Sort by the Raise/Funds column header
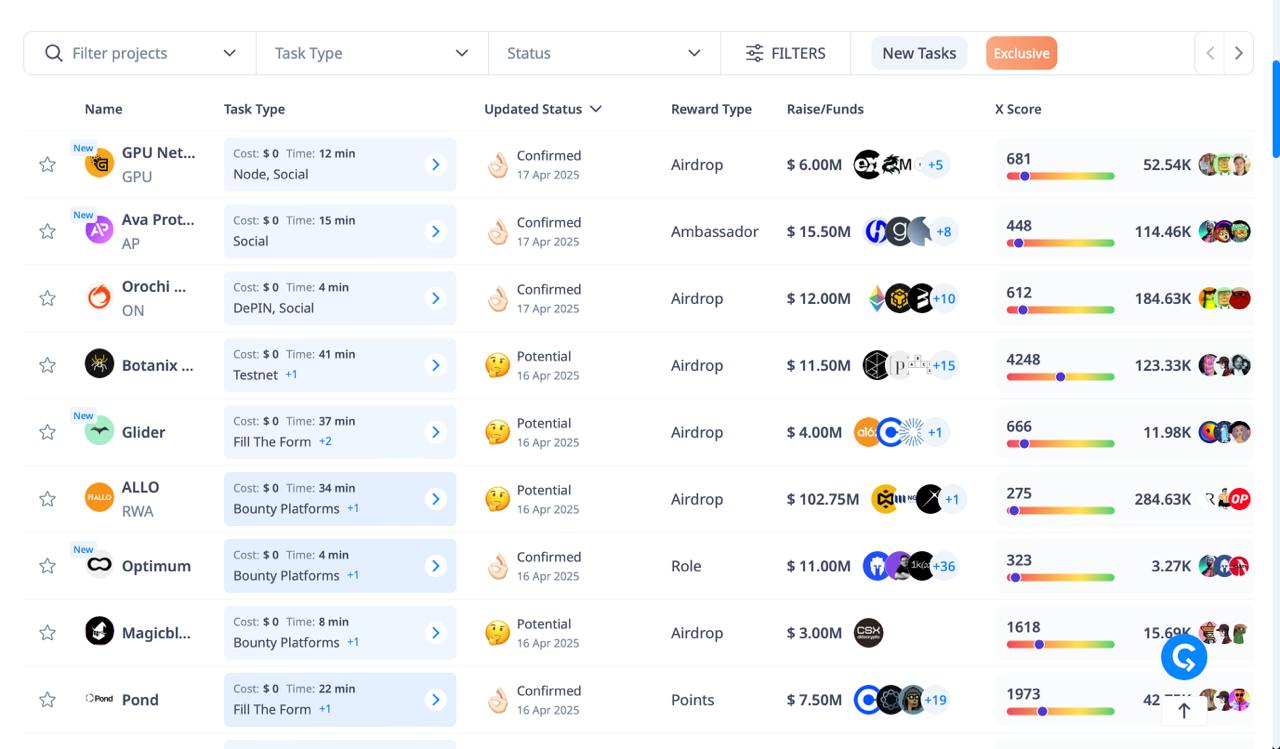Viewport: 1280px width, 749px height. pos(825,109)
